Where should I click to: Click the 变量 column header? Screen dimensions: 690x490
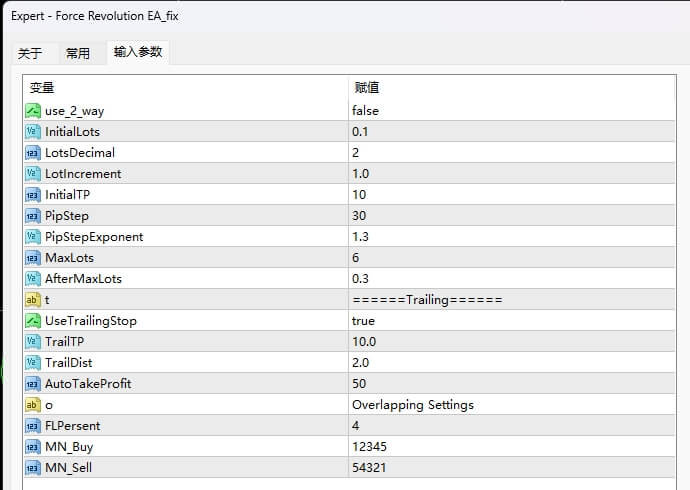point(42,88)
